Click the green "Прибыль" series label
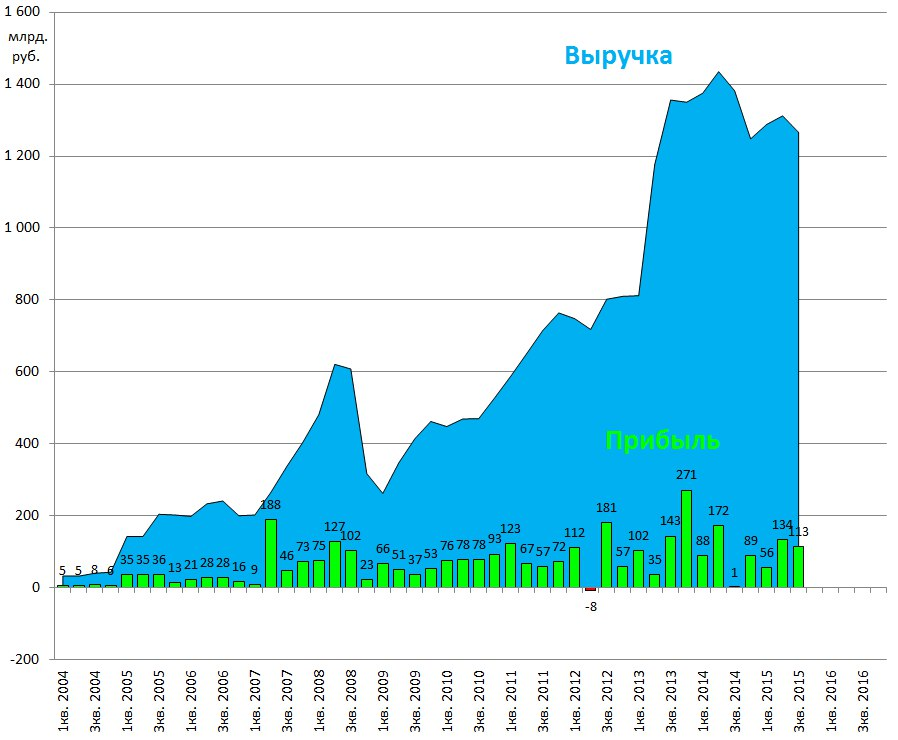This screenshot has width=898, height=740. pyautogui.click(x=662, y=441)
